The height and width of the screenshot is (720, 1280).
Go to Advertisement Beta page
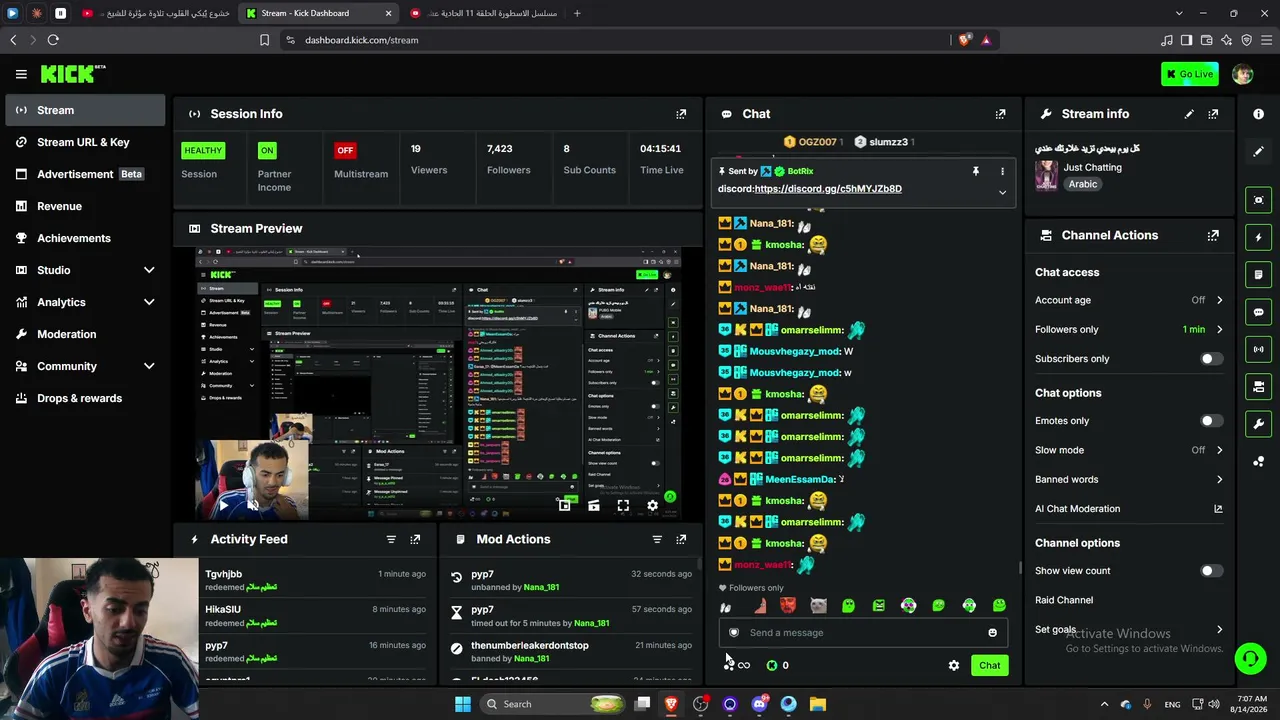pyautogui.click(x=85, y=174)
